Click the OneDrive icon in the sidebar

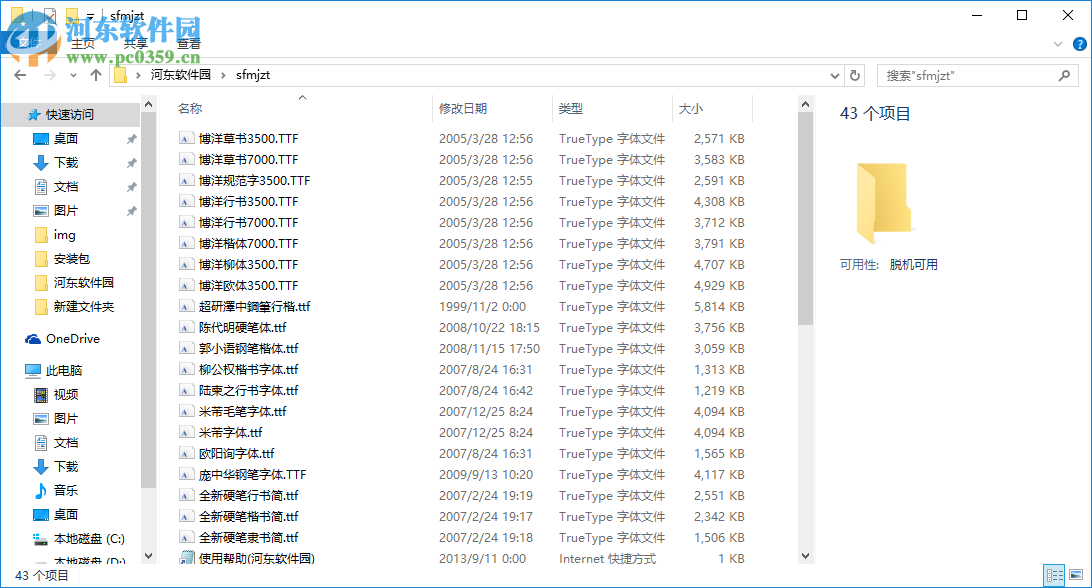(32, 339)
